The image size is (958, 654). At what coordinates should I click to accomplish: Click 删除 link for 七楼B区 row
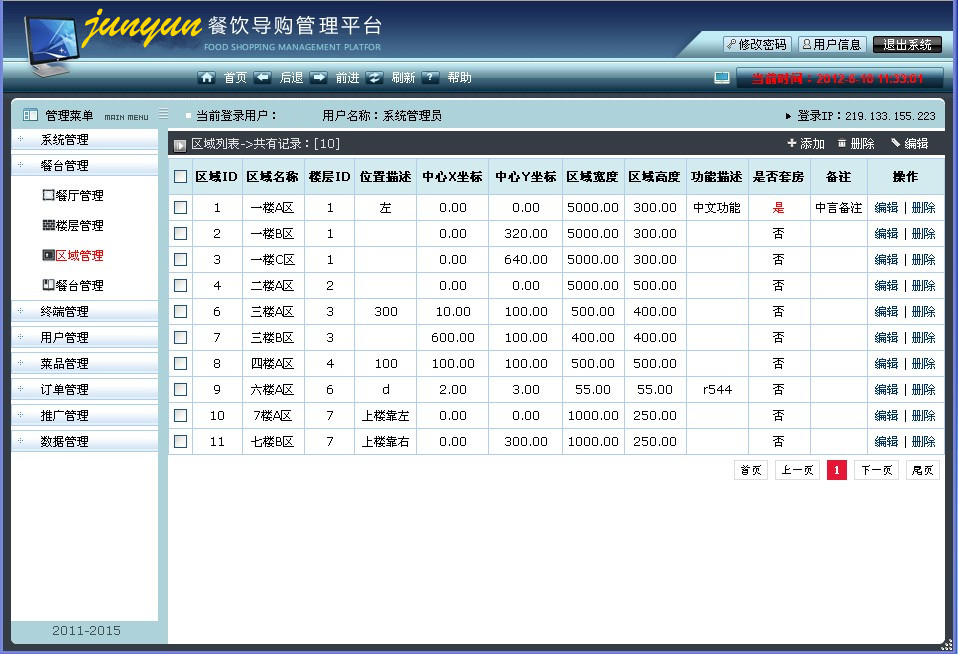pos(924,441)
